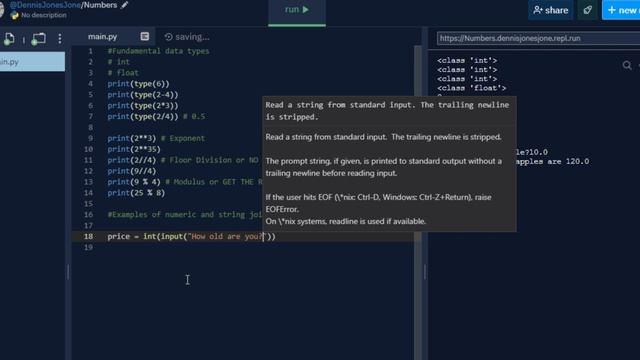Screen dimensions: 640x360
Task: Click 'print(2**35)' code line
Action: 134,149
